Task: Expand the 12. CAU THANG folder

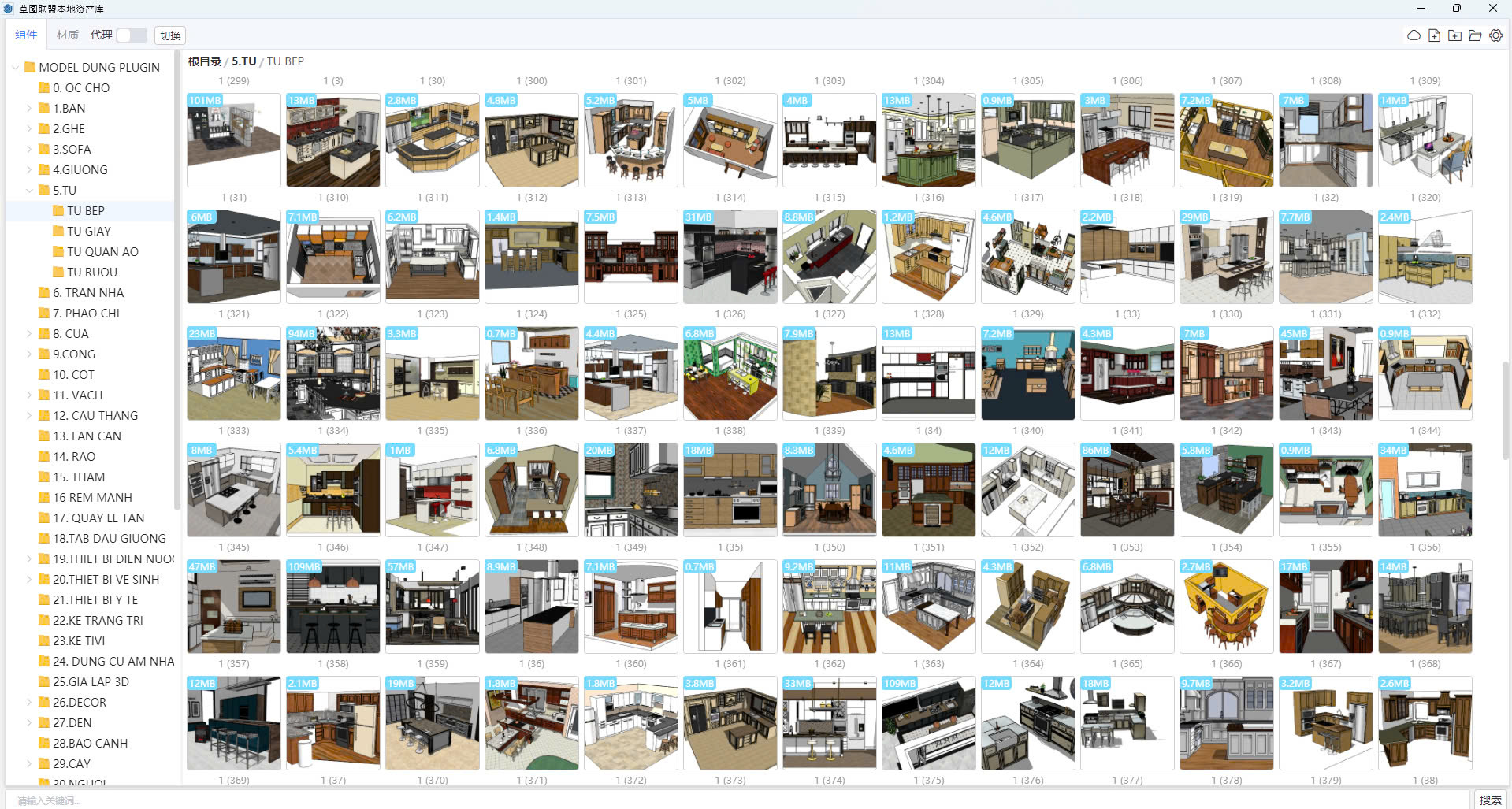Action: tap(29, 415)
